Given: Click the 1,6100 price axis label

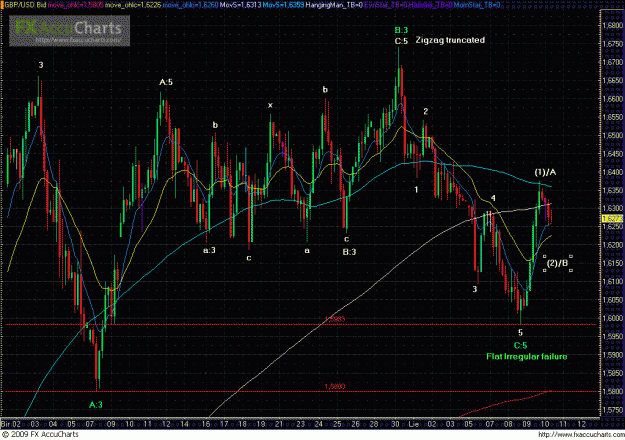Looking at the screenshot, I should coord(612,282).
